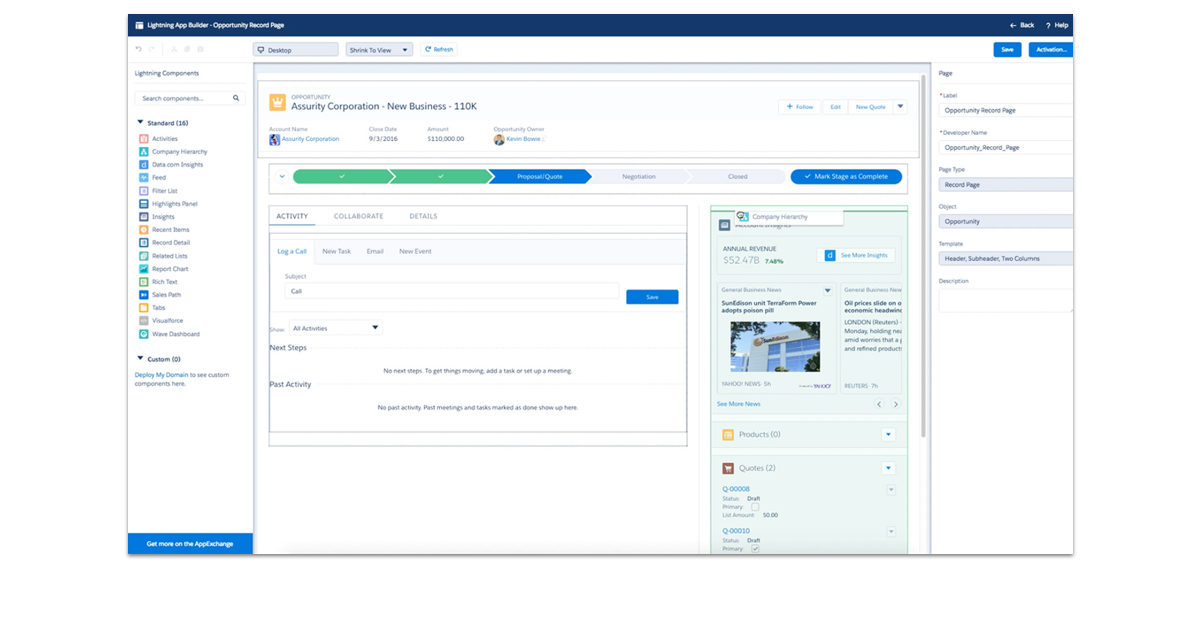The image size is (1200, 640).
Task: Open the All Activities filter dropdown
Action: tap(335, 328)
